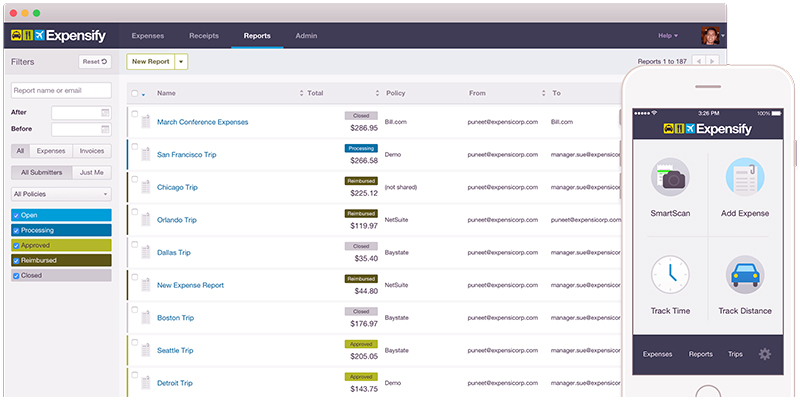Show All report types
The width and height of the screenshot is (800, 400).
(20, 151)
